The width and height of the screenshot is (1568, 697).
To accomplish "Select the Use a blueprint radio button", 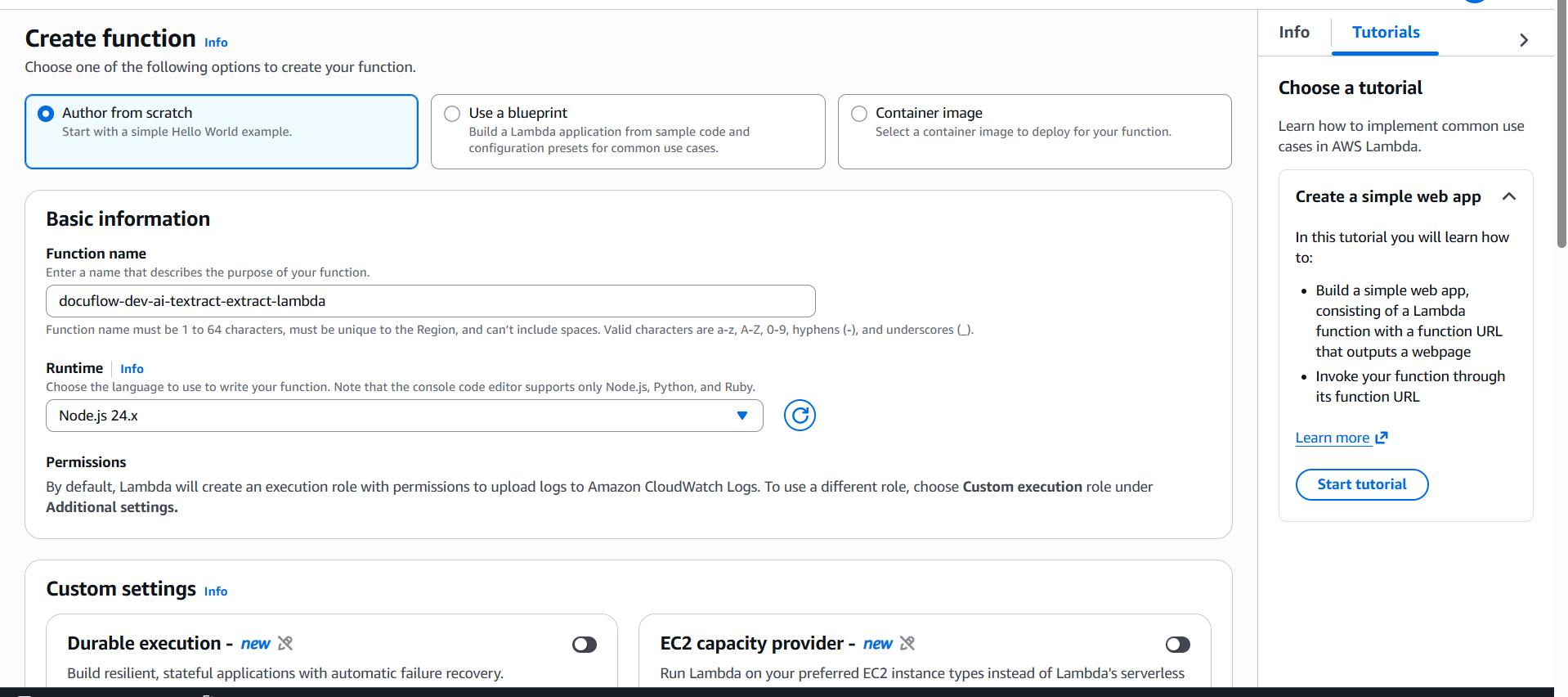I will pyautogui.click(x=452, y=114).
